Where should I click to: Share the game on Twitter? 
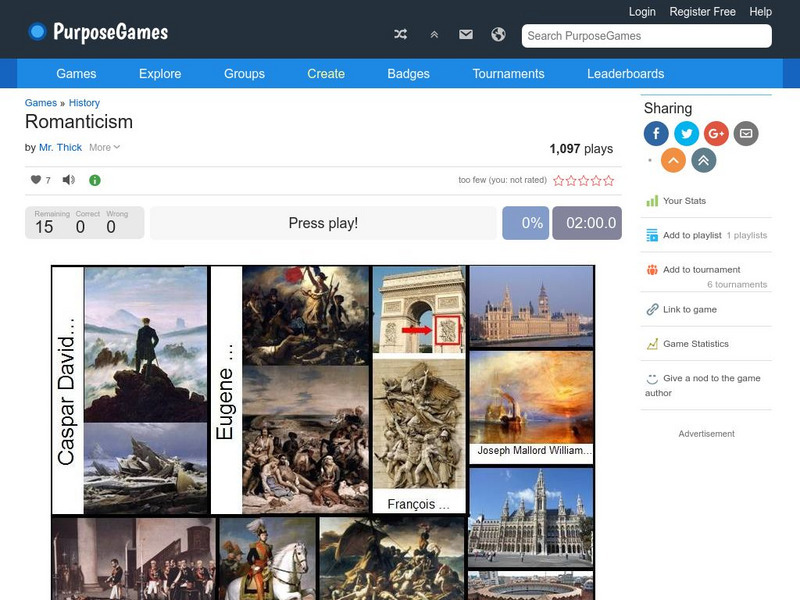tap(684, 132)
